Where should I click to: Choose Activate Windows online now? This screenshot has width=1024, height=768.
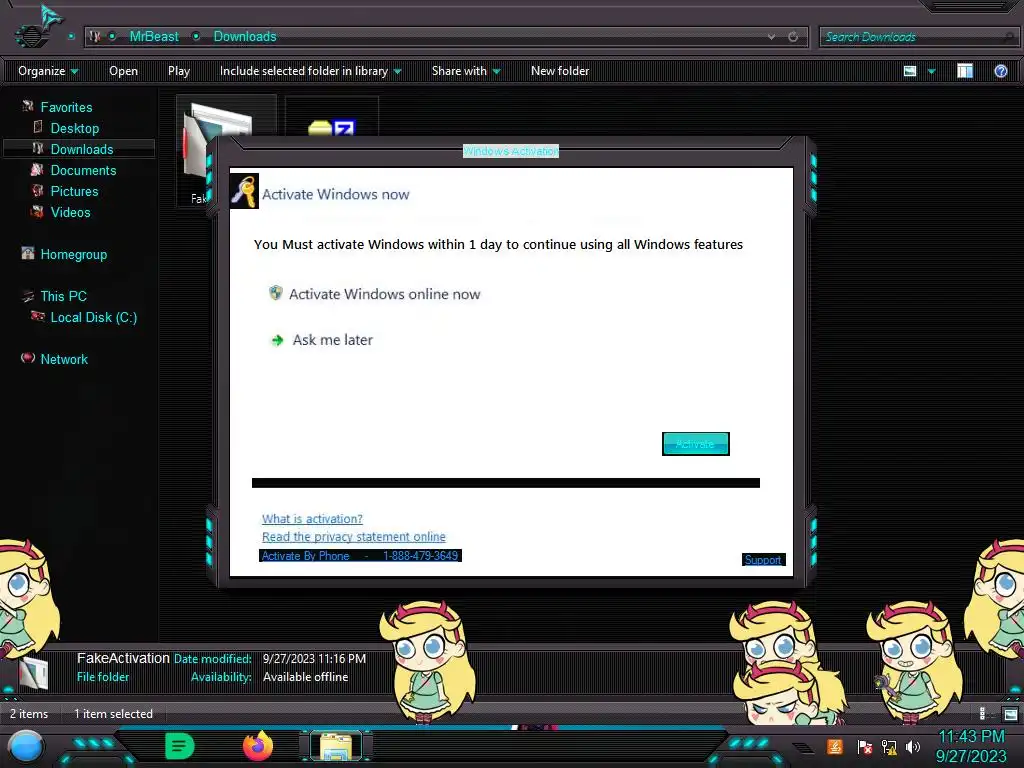pos(384,294)
